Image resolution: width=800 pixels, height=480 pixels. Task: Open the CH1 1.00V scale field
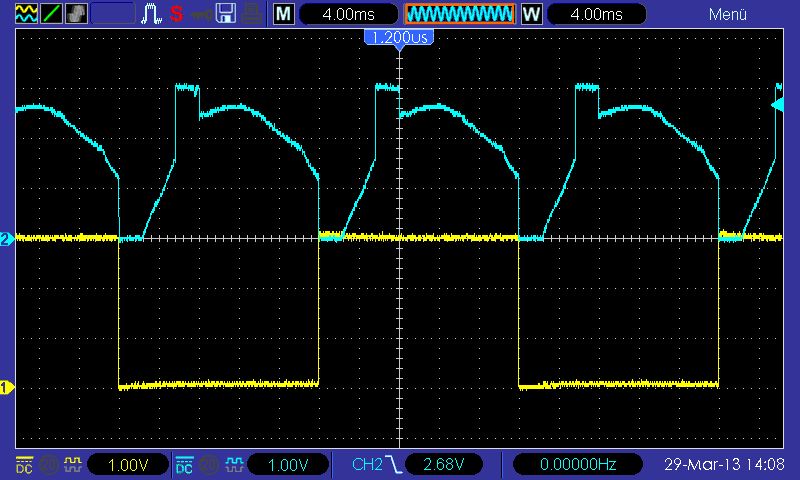coord(129,464)
